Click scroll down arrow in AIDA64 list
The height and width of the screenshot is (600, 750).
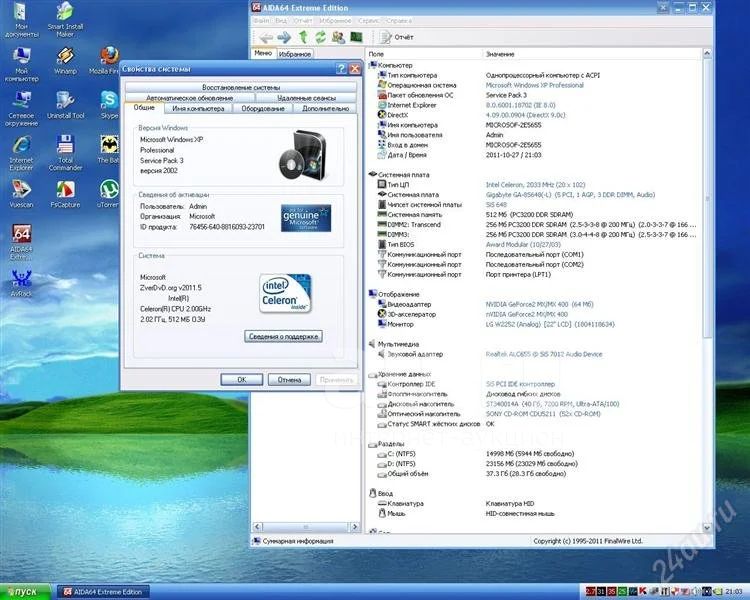point(707,528)
